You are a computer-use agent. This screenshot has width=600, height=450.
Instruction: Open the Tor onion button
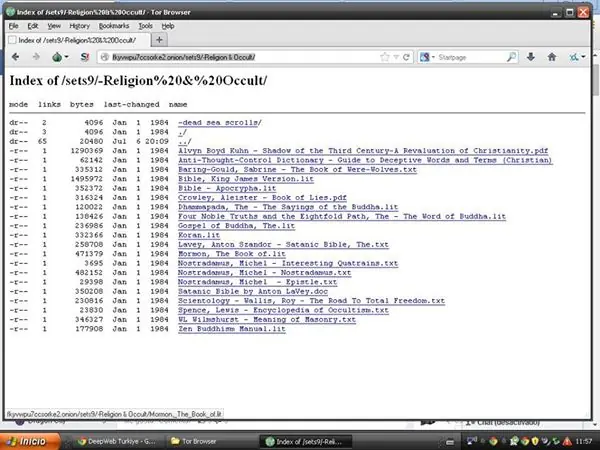tap(57, 57)
